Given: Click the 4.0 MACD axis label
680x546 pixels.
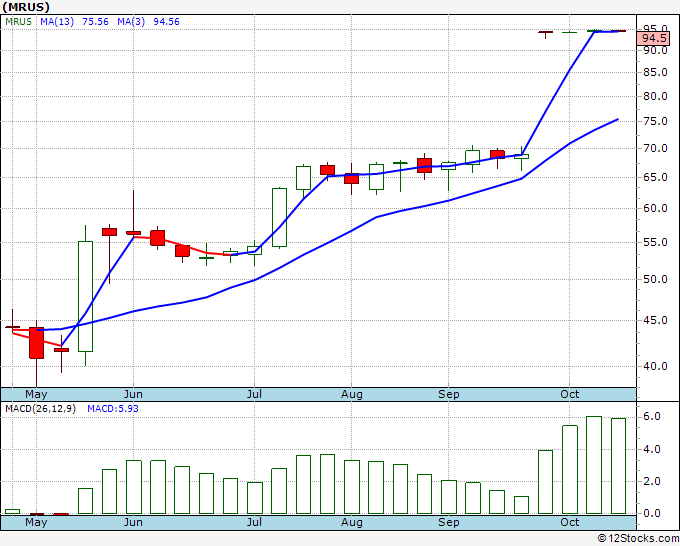Looking at the screenshot, I should (x=652, y=449).
